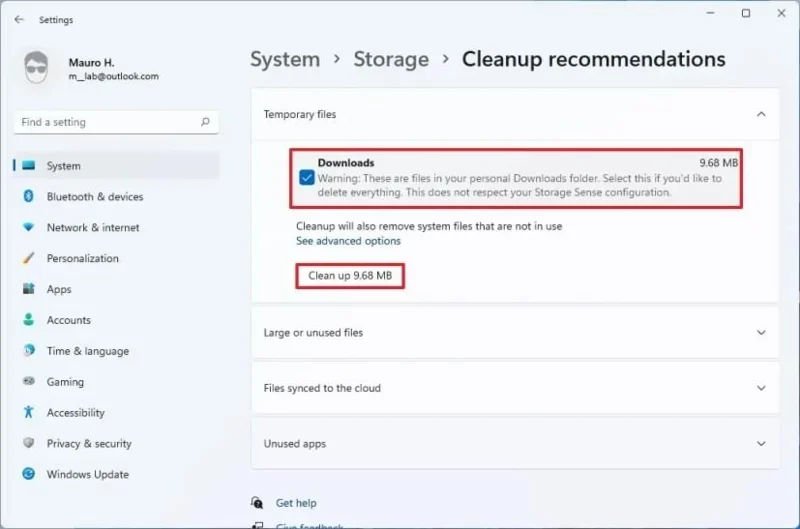Open System settings category
The height and width of the screenshot is (529, 800).
117,165
